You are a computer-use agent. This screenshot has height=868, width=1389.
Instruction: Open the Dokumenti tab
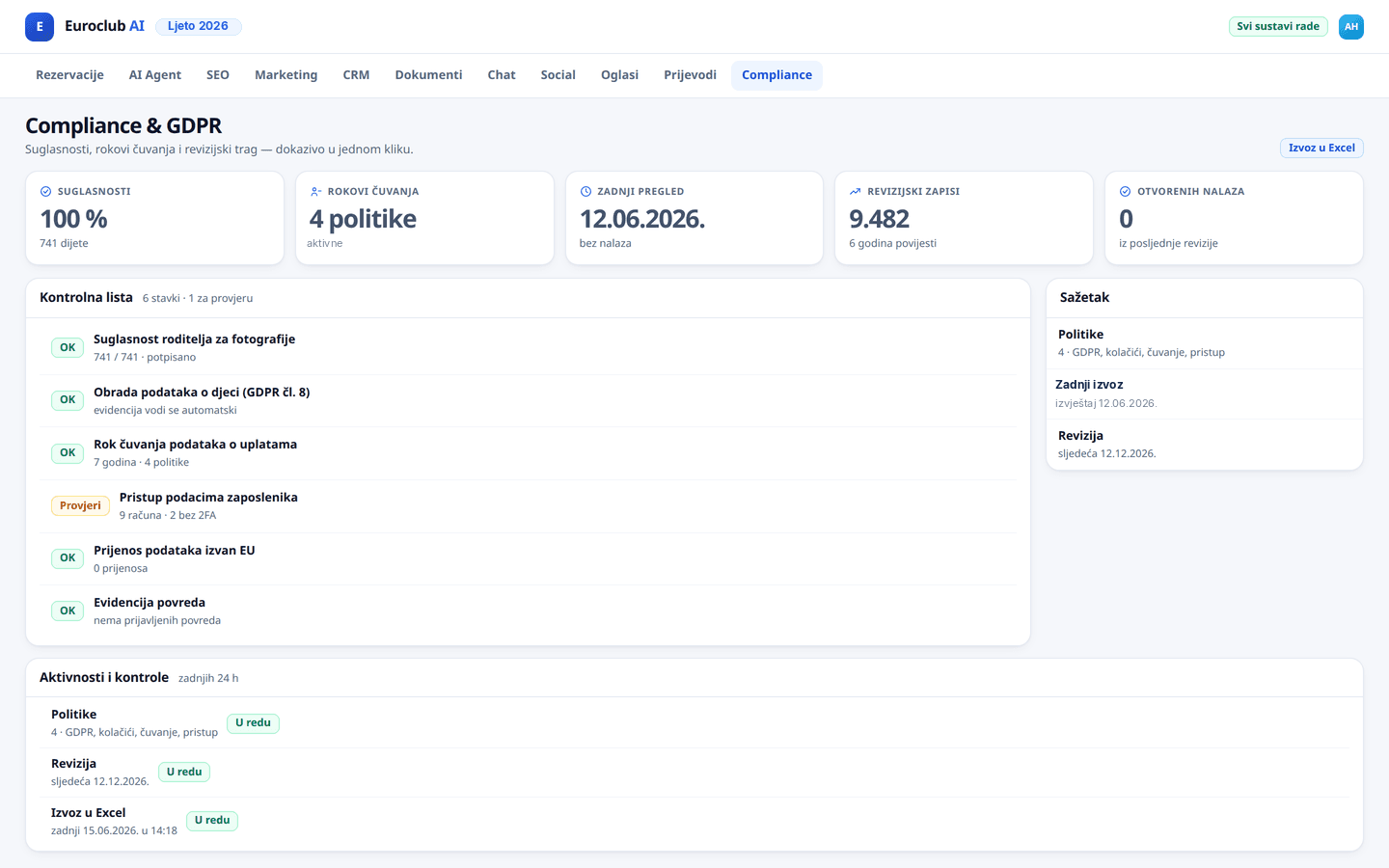click(428, 75)
